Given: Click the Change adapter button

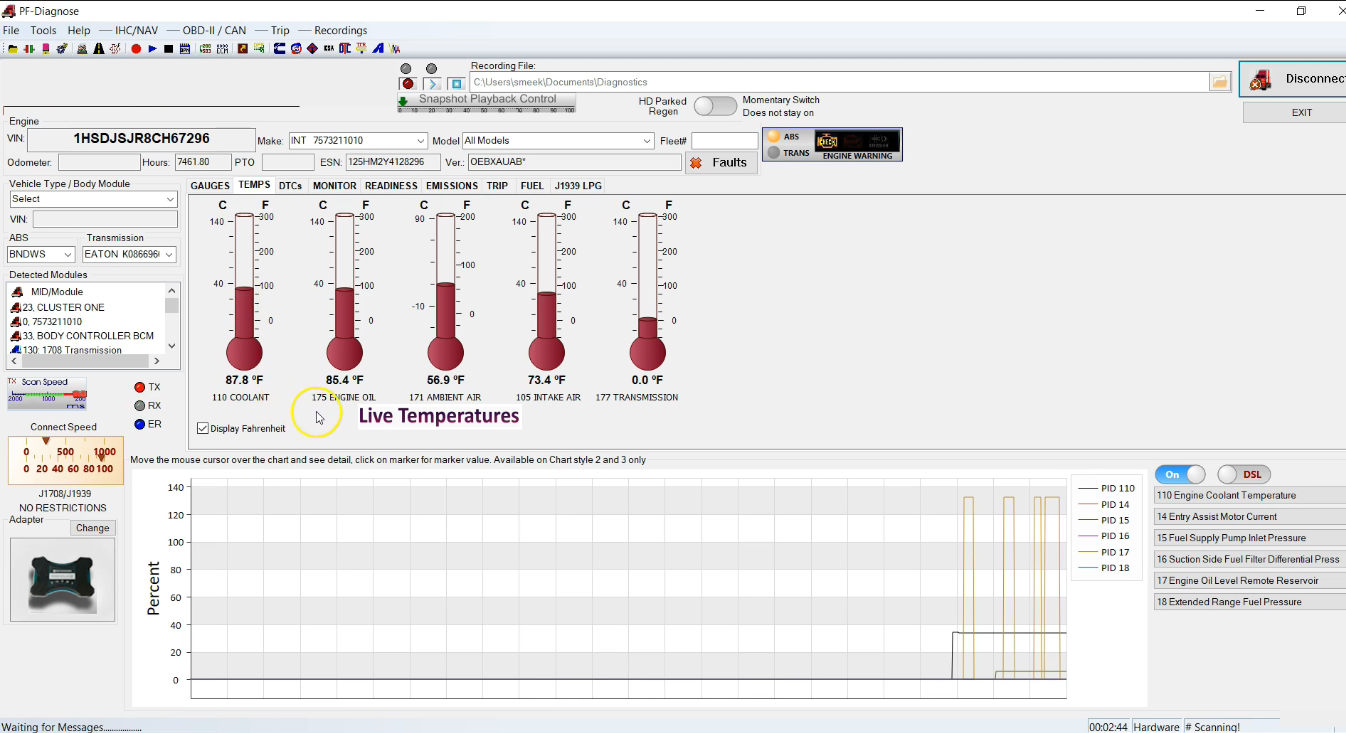Looking at the screenshot, I should (x=92, y=528).
